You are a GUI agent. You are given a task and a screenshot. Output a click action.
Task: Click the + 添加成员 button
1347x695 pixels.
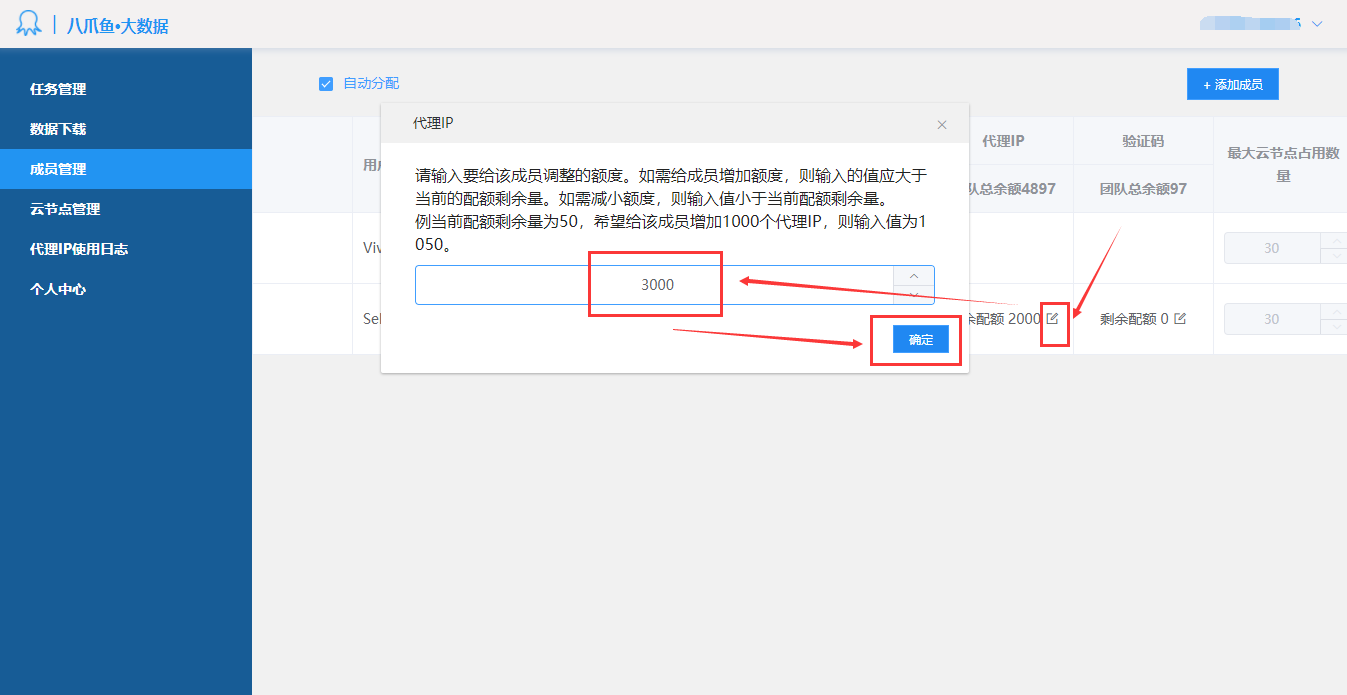click(x=1233, y=85)
